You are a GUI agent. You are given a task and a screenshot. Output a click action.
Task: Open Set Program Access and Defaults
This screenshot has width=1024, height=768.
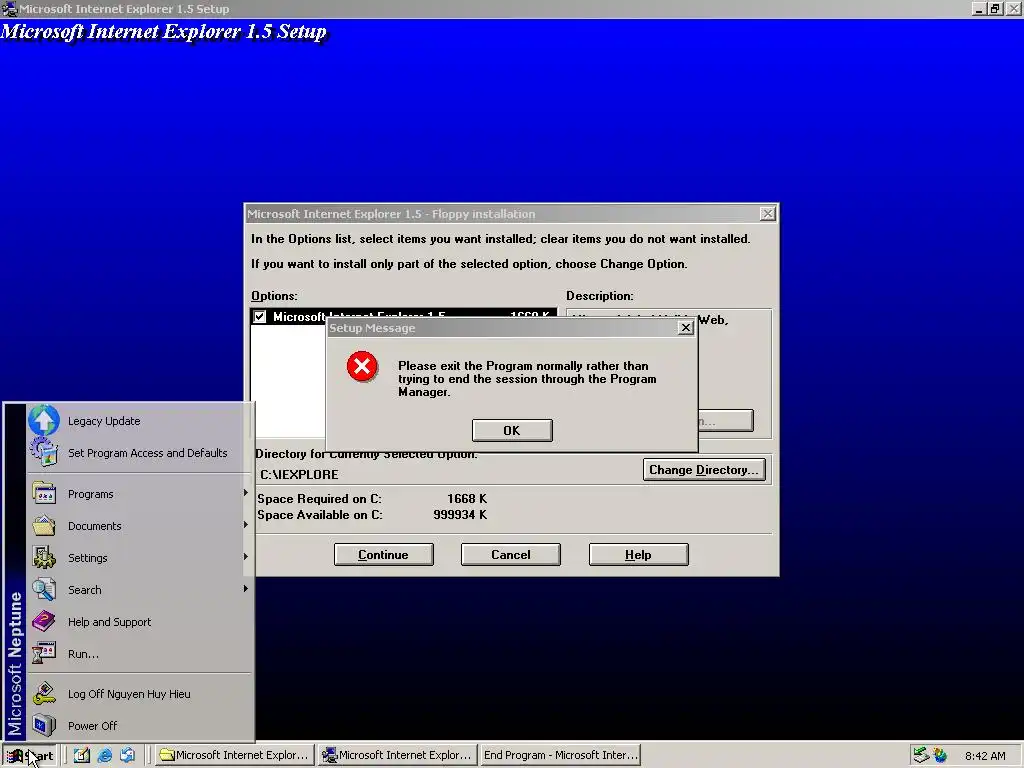coord(138,453)
